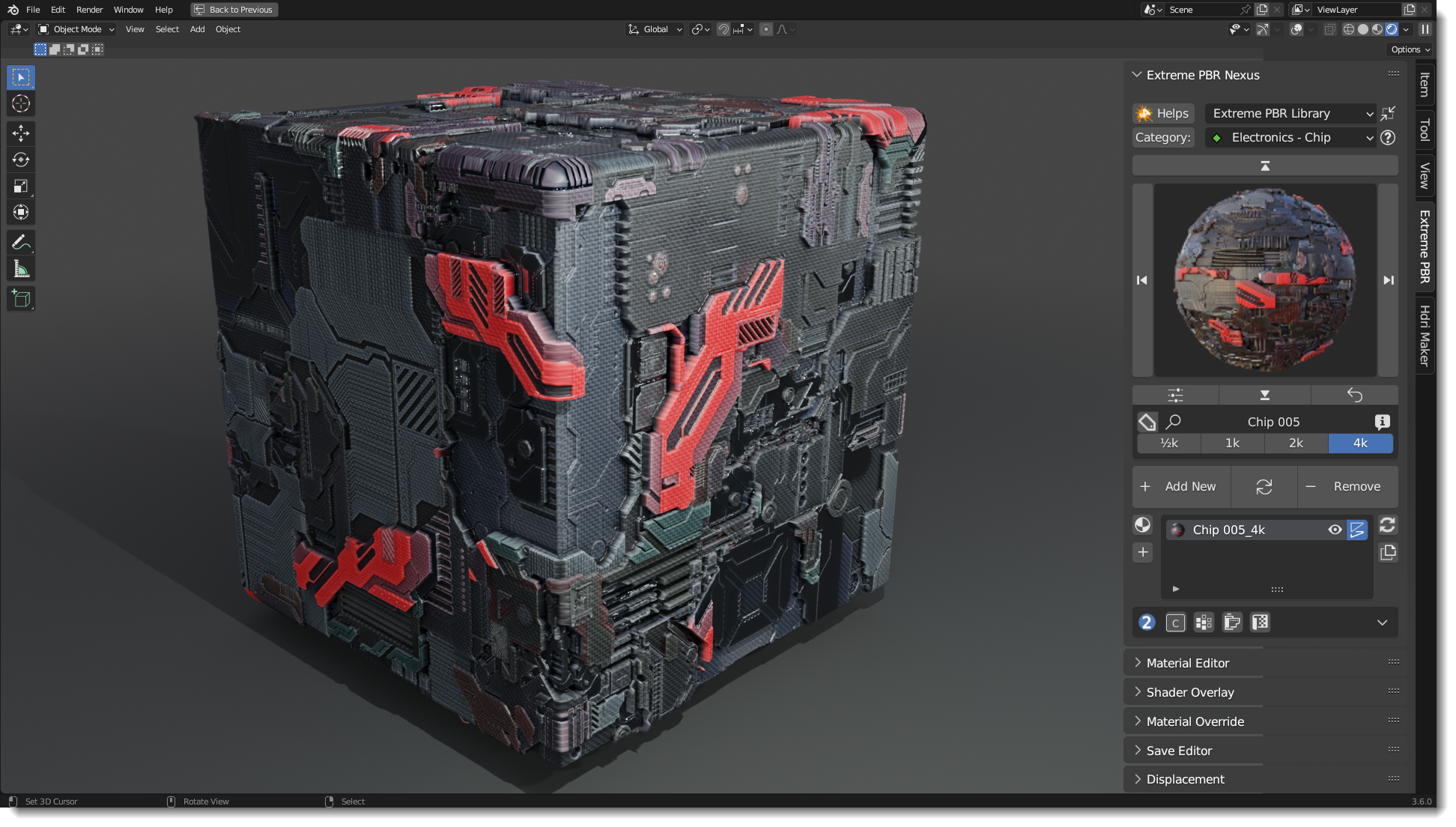Select the 2k texture resolution
1456x827 pixels.
point(1296,443)
